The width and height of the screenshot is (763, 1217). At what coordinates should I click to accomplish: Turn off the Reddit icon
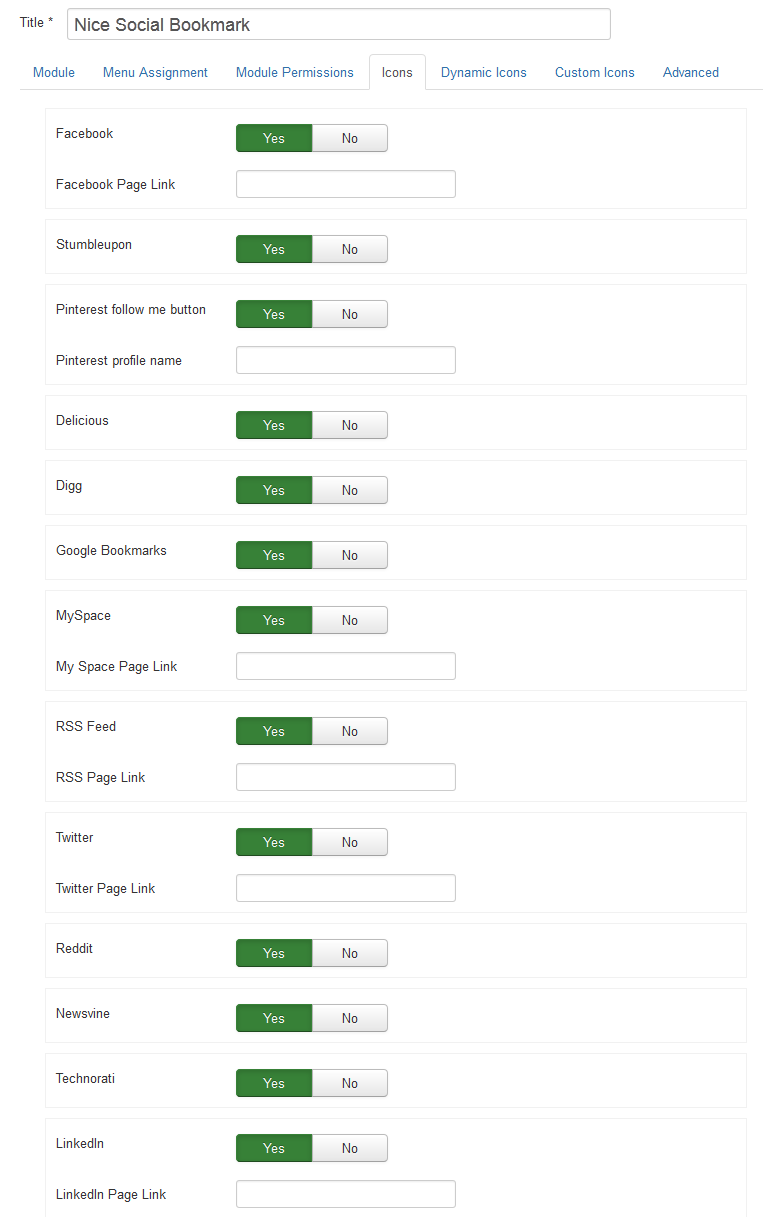[350, 953]
